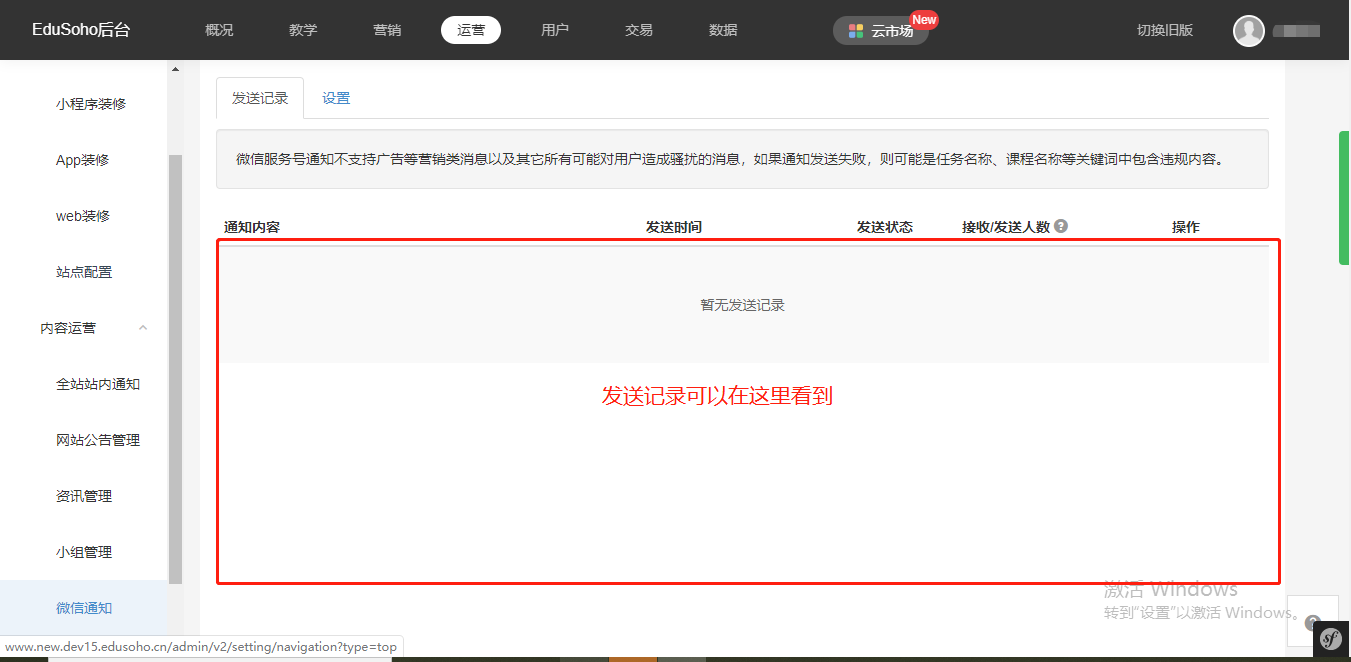Click the sidebar vertical scrollbar thumb
The width and height of the screenshot is (1351, 662).
click(176, 370)
